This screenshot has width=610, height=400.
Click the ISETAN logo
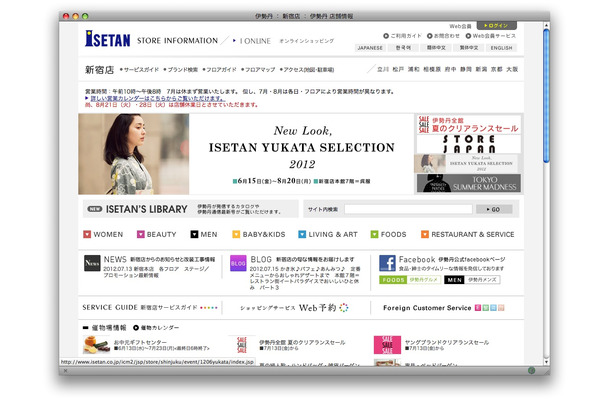(108, 39)
